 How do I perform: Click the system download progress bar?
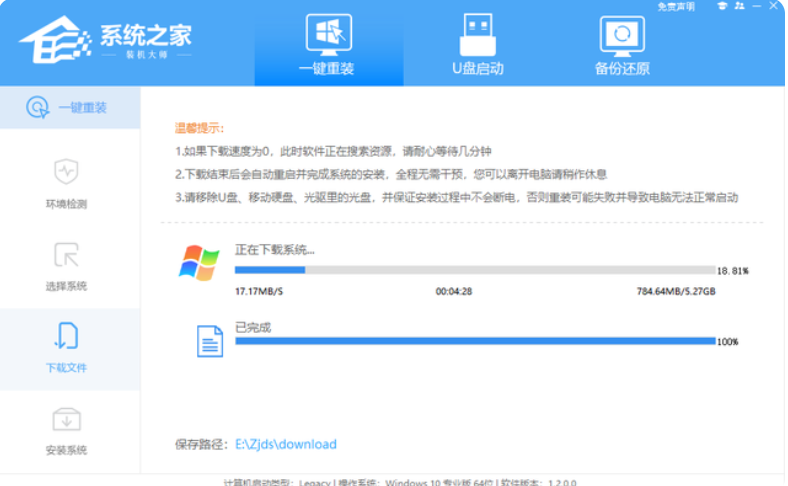[475, 270]
